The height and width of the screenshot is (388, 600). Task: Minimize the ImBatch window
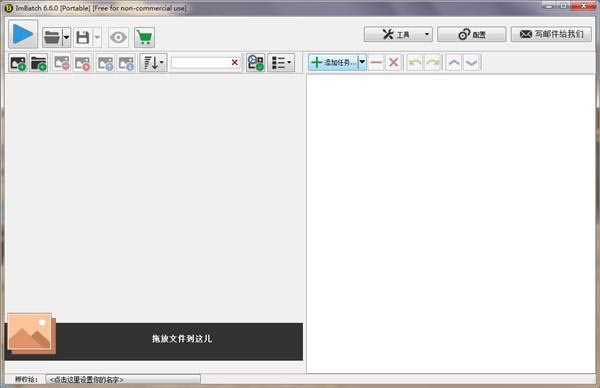pyautogui.click(x=549, y=5)
